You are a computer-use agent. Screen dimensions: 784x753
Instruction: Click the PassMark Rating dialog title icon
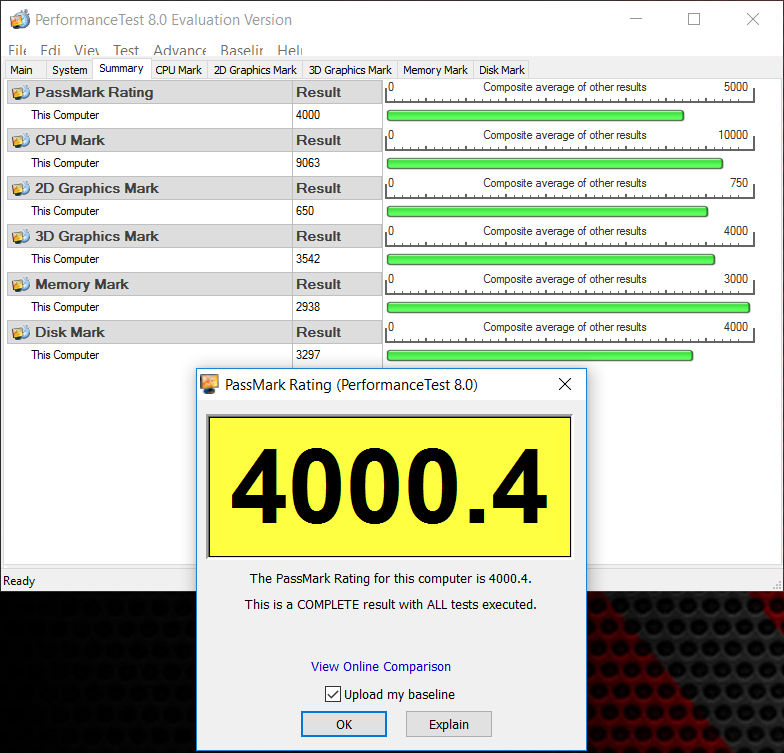click(210, 384)
